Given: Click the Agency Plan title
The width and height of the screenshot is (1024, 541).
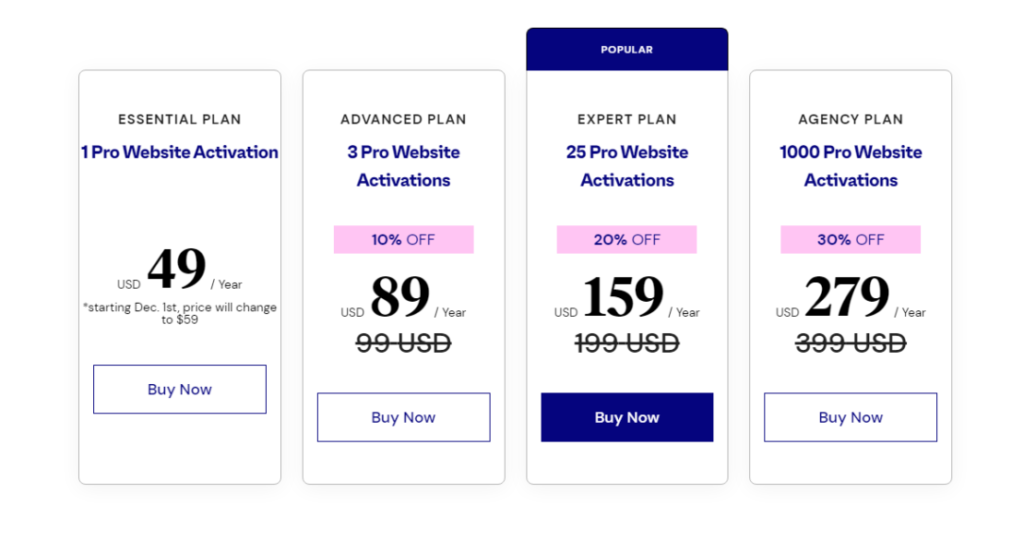Looking at the screenshot, I should click(x=850, y=119).
